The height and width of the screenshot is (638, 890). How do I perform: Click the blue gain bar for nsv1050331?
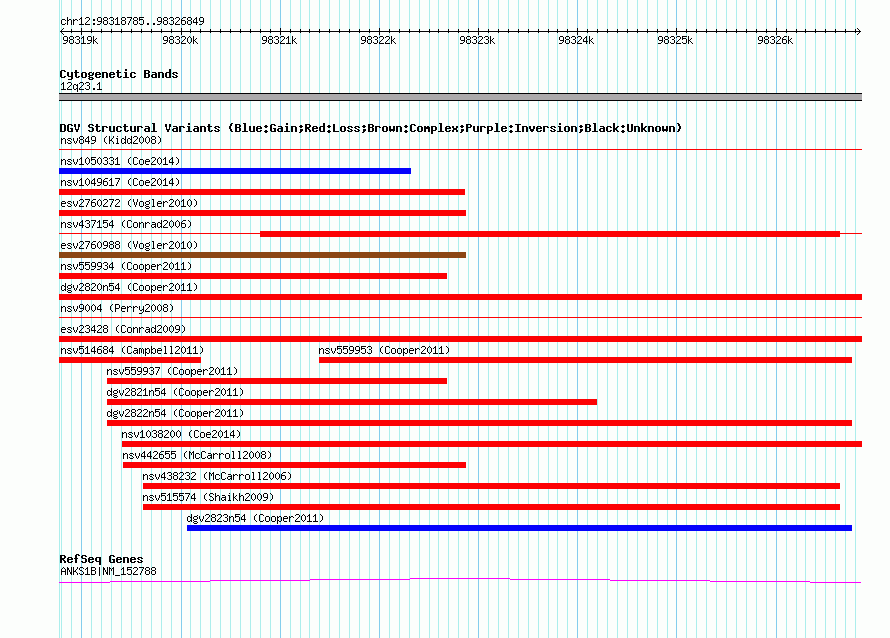(x=235, y=171)
